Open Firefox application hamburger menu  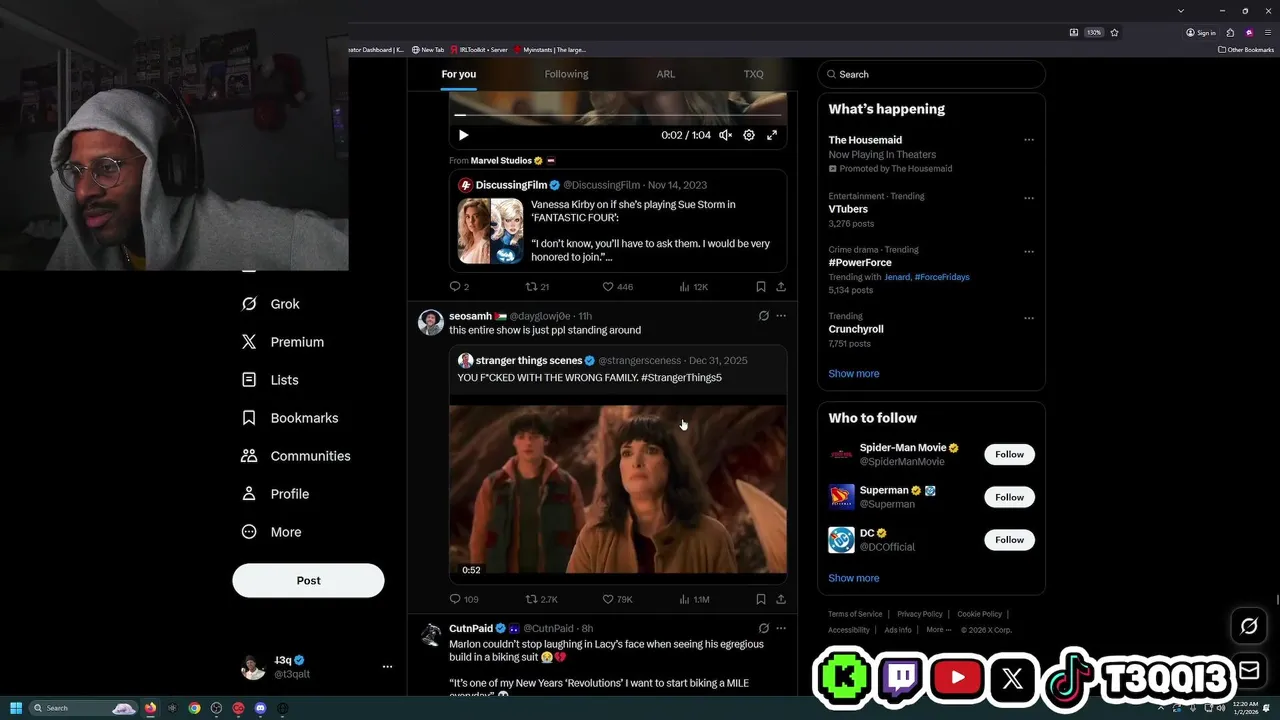(1268, 32)
